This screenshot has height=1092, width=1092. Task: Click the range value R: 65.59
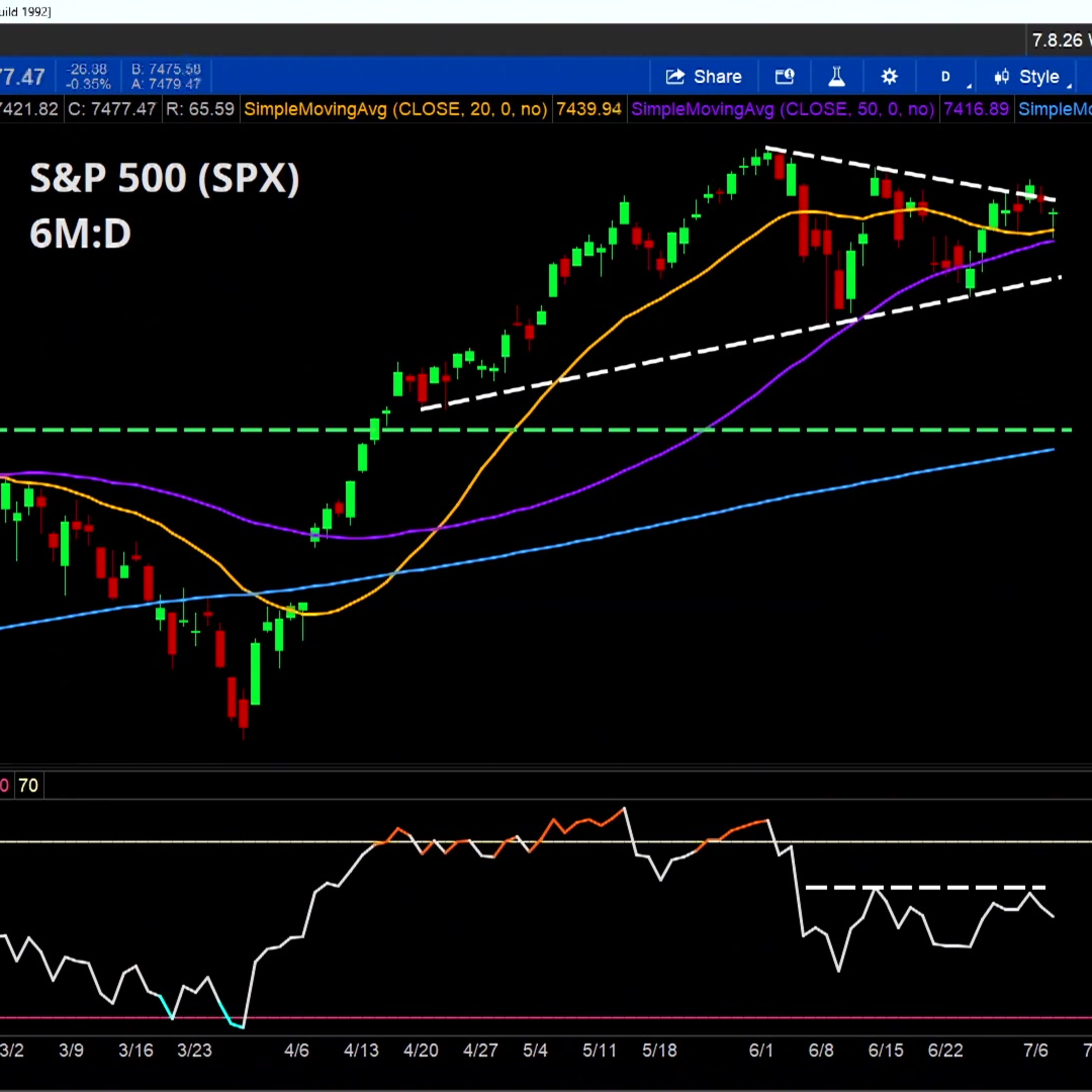tap(199, 109)
